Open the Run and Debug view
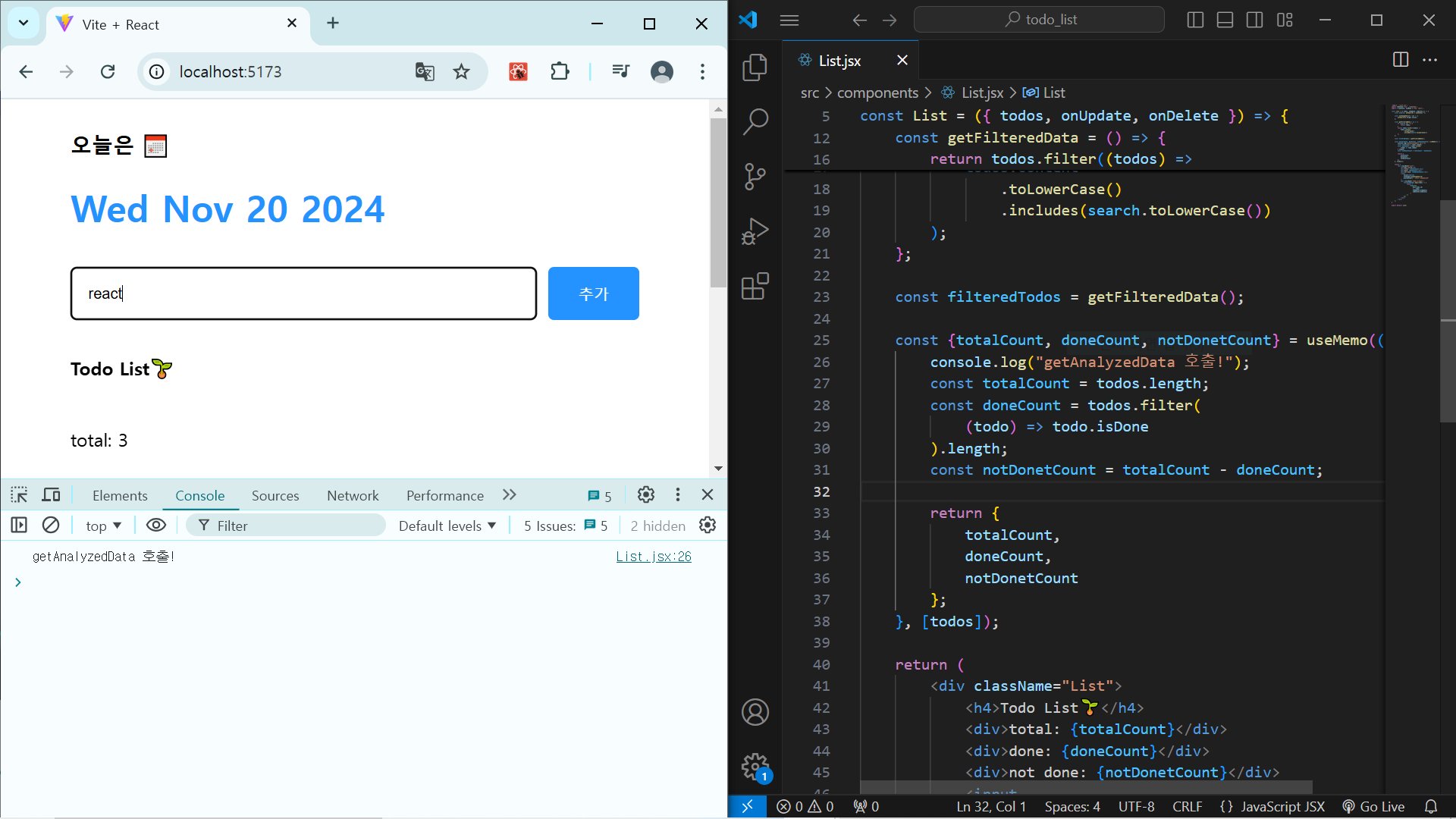The width and height of the screenshot is (1456, 819). tap(755, 231)
